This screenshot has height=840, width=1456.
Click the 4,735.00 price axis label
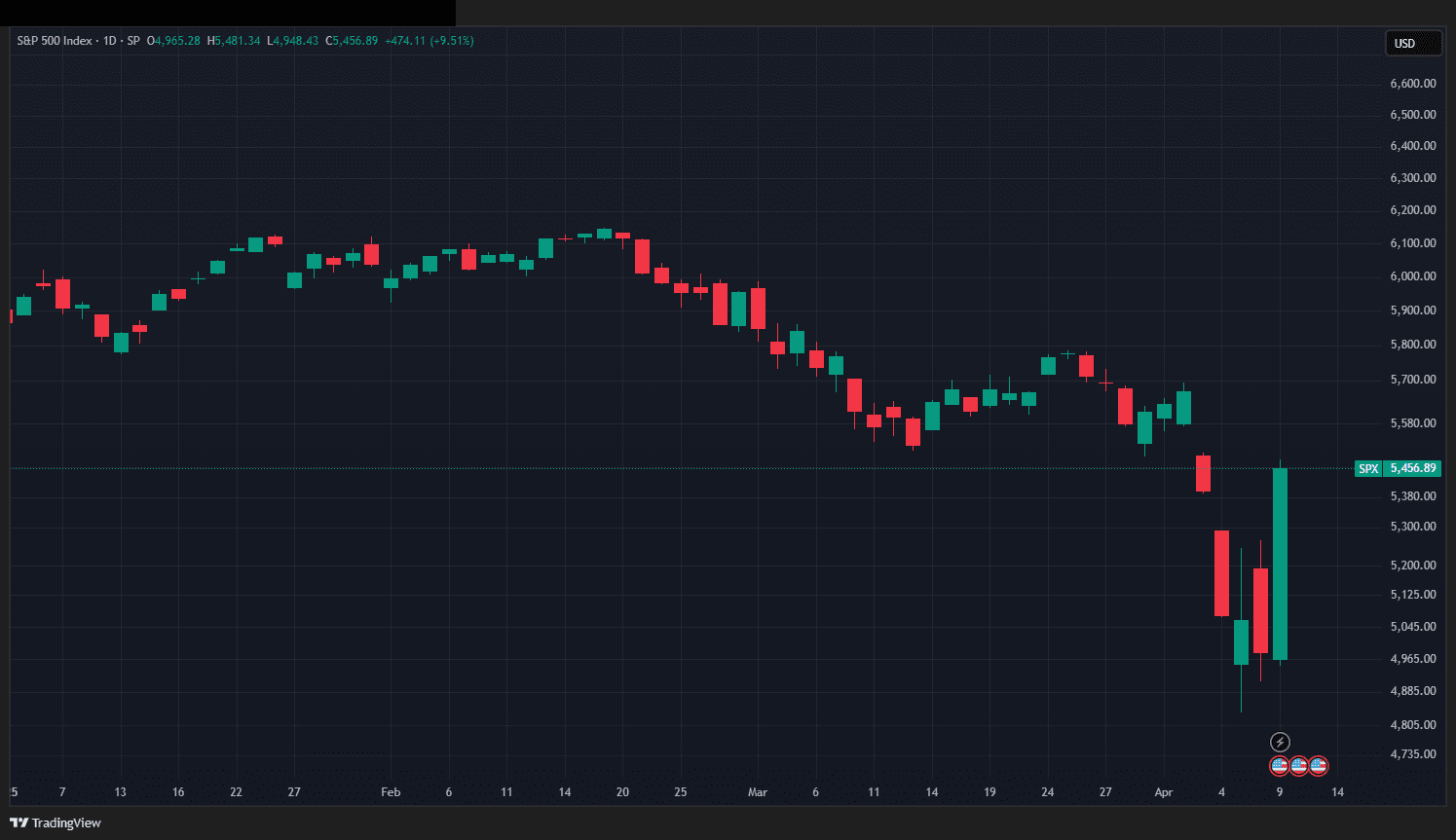point(1413,754)
